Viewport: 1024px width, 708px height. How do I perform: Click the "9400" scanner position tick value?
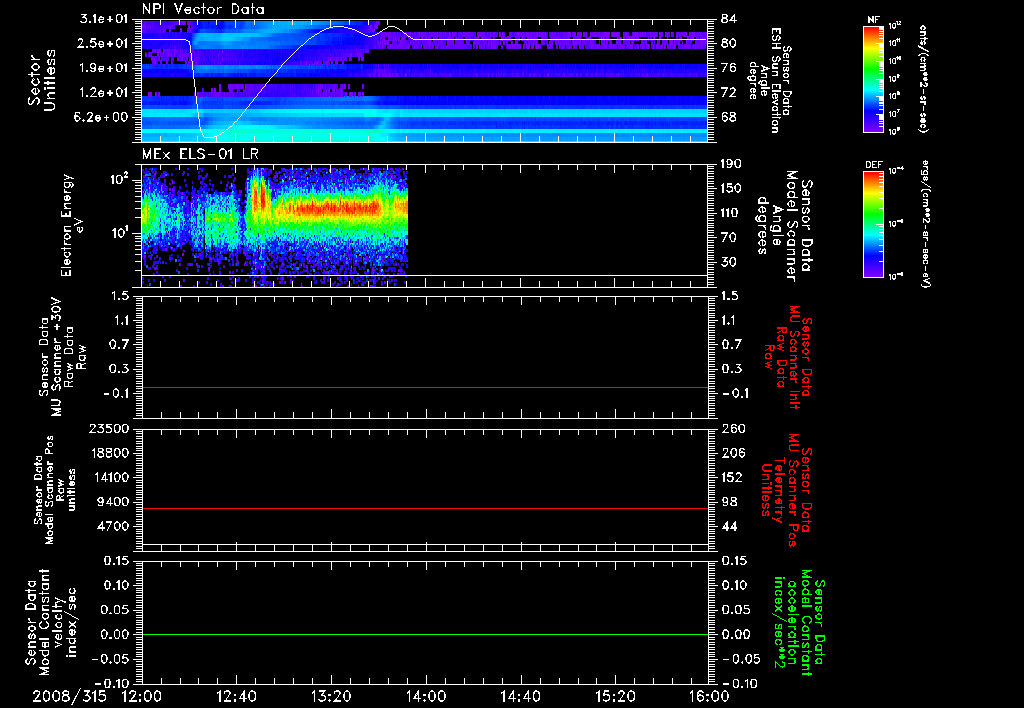pyautogui.click(x=114, y=502)
